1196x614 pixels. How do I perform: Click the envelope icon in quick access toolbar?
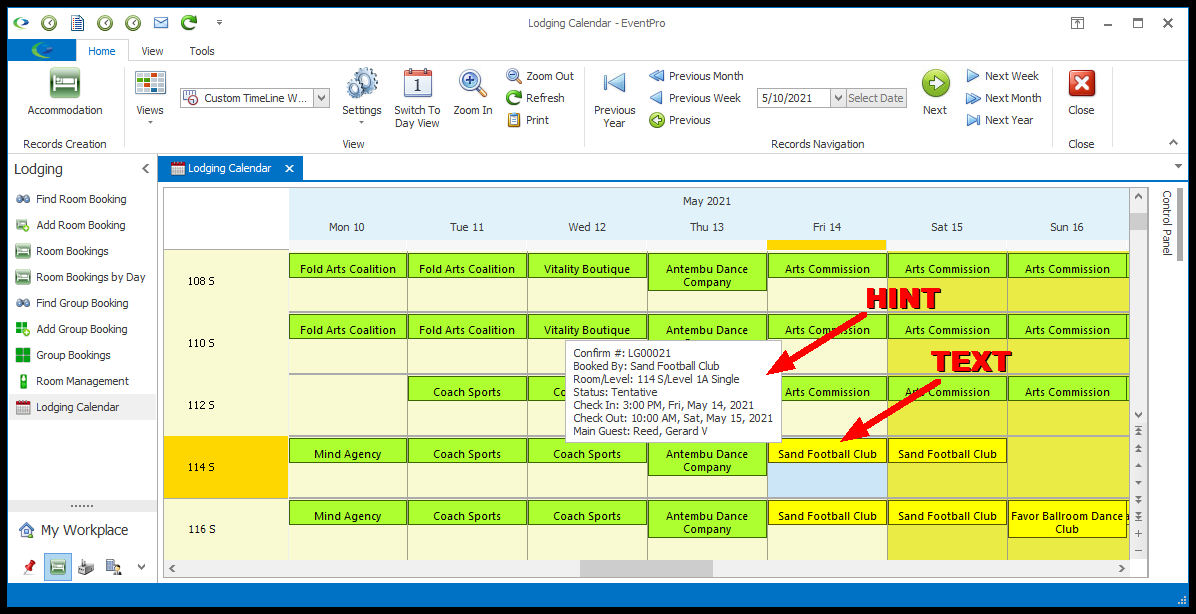[161, 23]
